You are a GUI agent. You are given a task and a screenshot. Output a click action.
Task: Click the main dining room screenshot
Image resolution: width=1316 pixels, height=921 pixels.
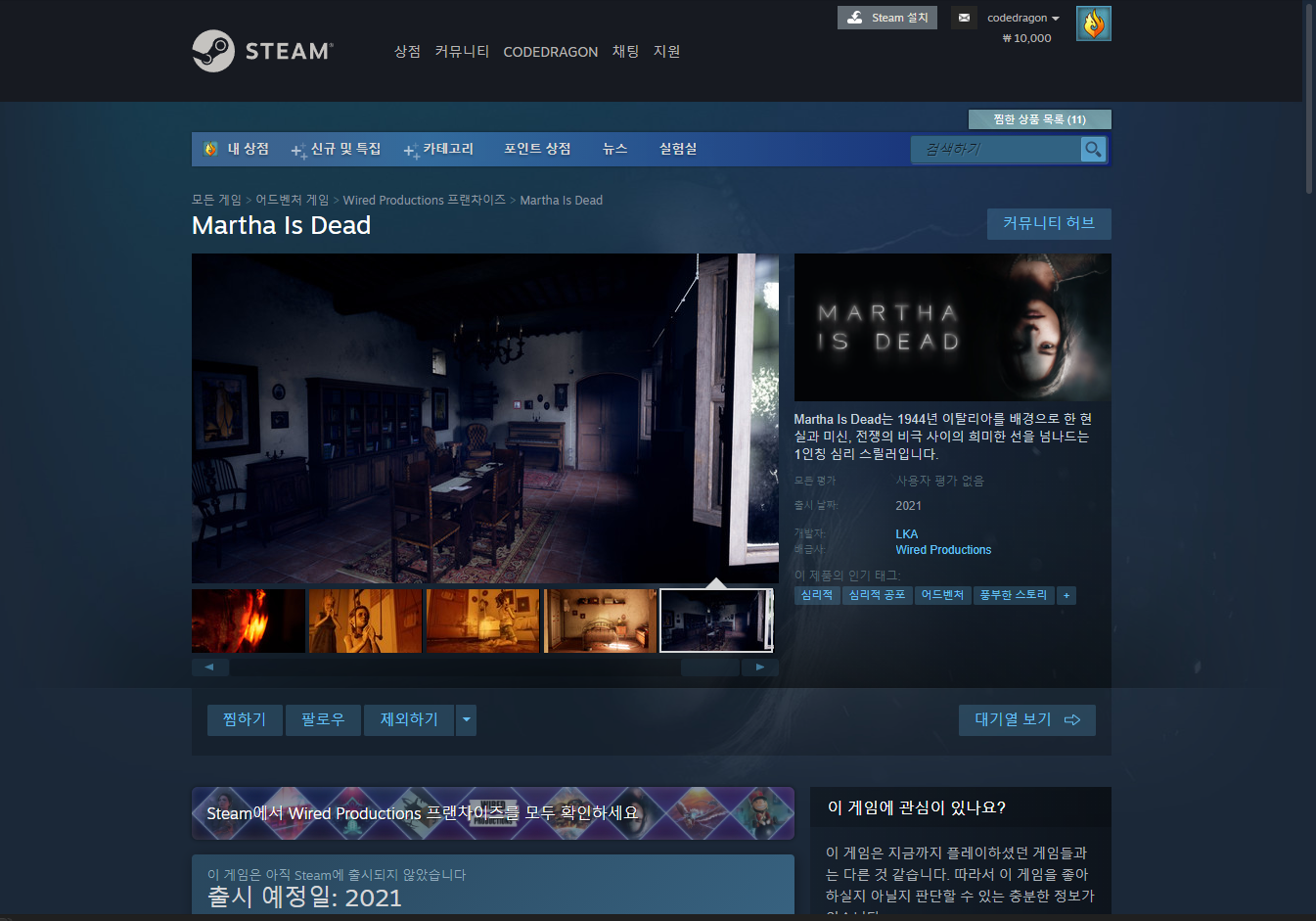click(x=485, y=419)
